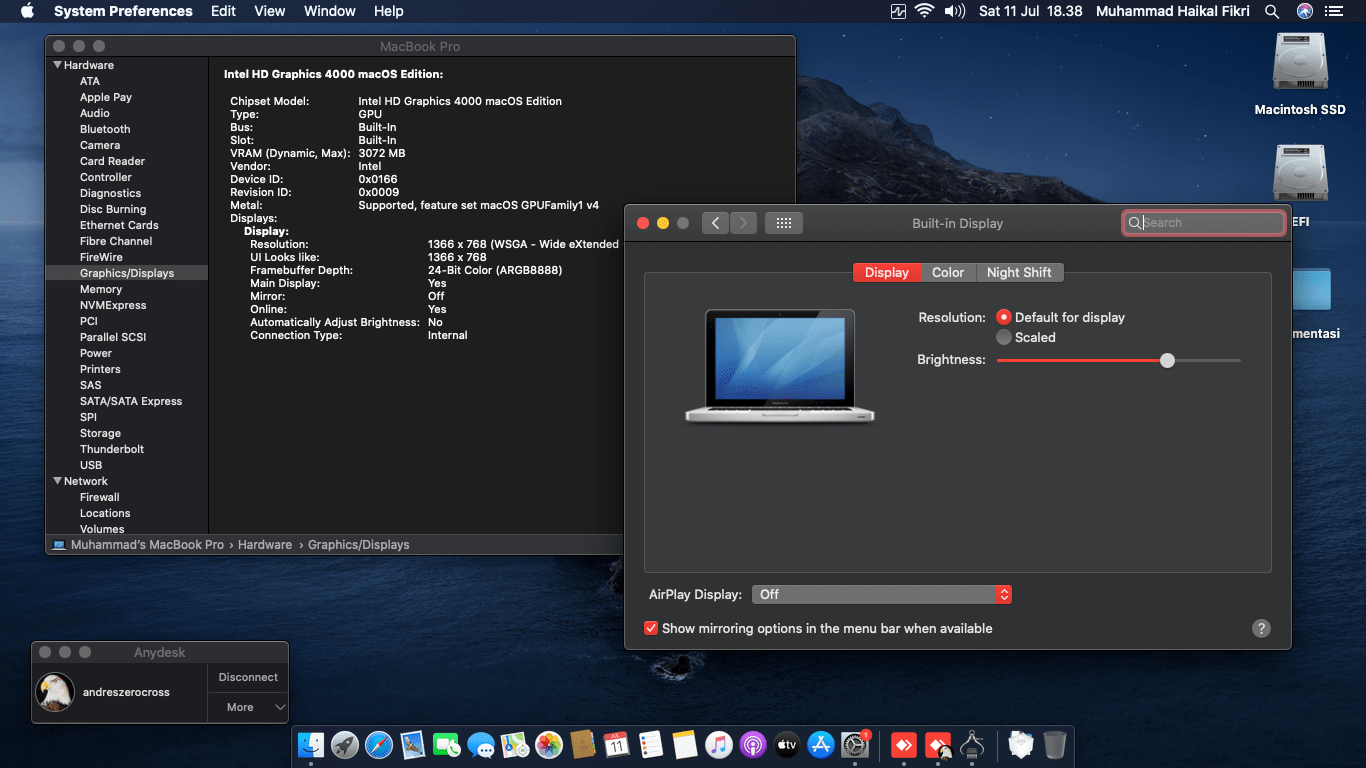The height and width of the screenshot is (768, 1366).
Task: Open Maps from the Dock
Action: [515, 745]
